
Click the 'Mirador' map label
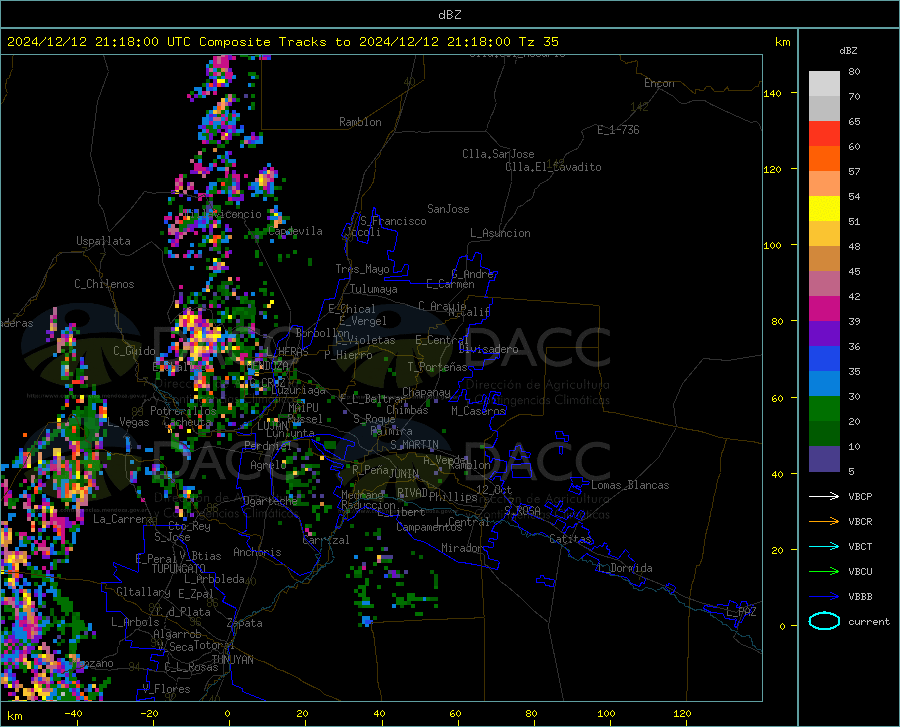pyautogui.click(x=462, y=549)
